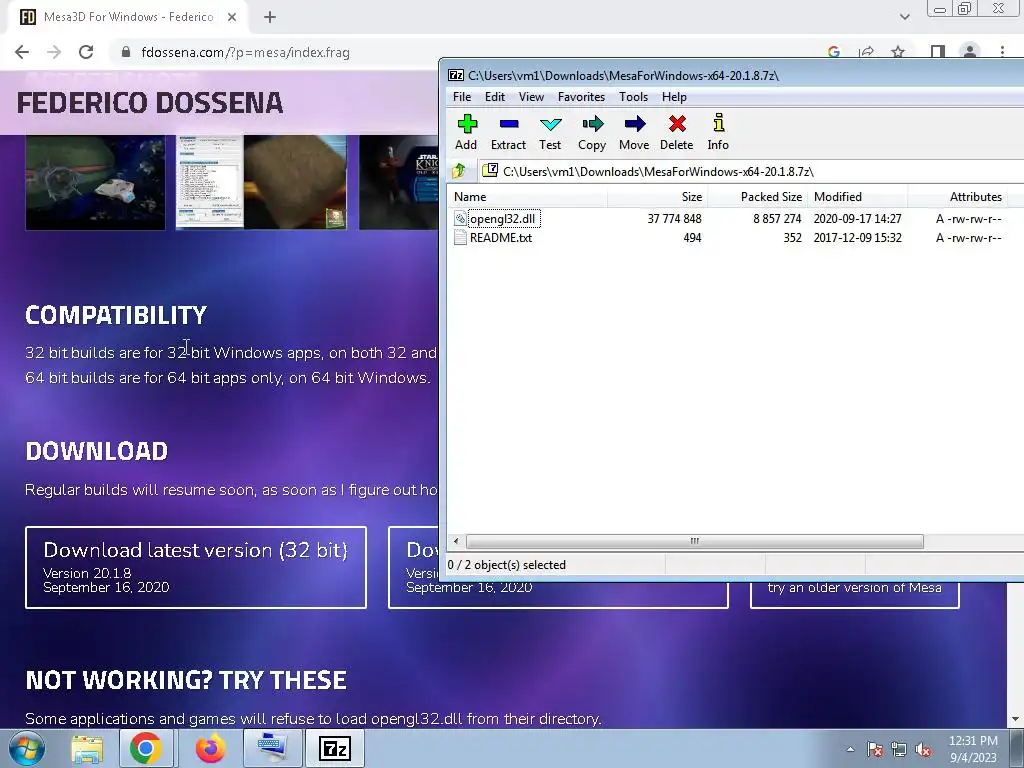Bookmark this page with the star icon
The image size is (1024, 768).
click(898, 52)
